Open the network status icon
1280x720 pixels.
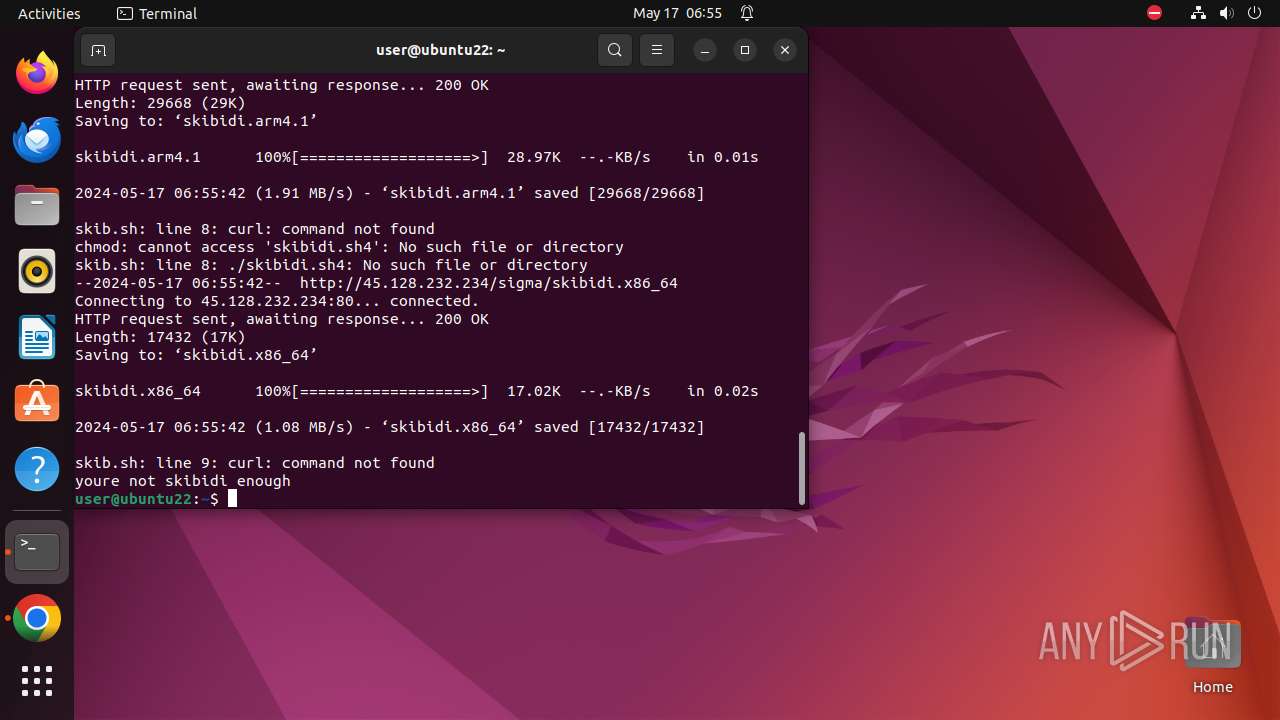1199,13
